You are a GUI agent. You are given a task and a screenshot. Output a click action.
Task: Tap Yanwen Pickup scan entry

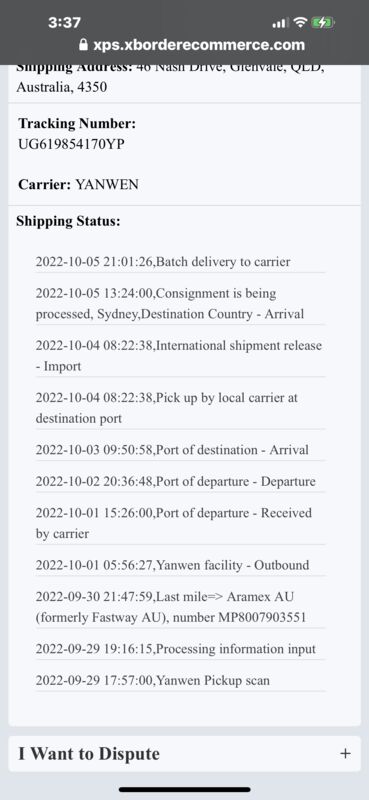[x=180, y=681]
